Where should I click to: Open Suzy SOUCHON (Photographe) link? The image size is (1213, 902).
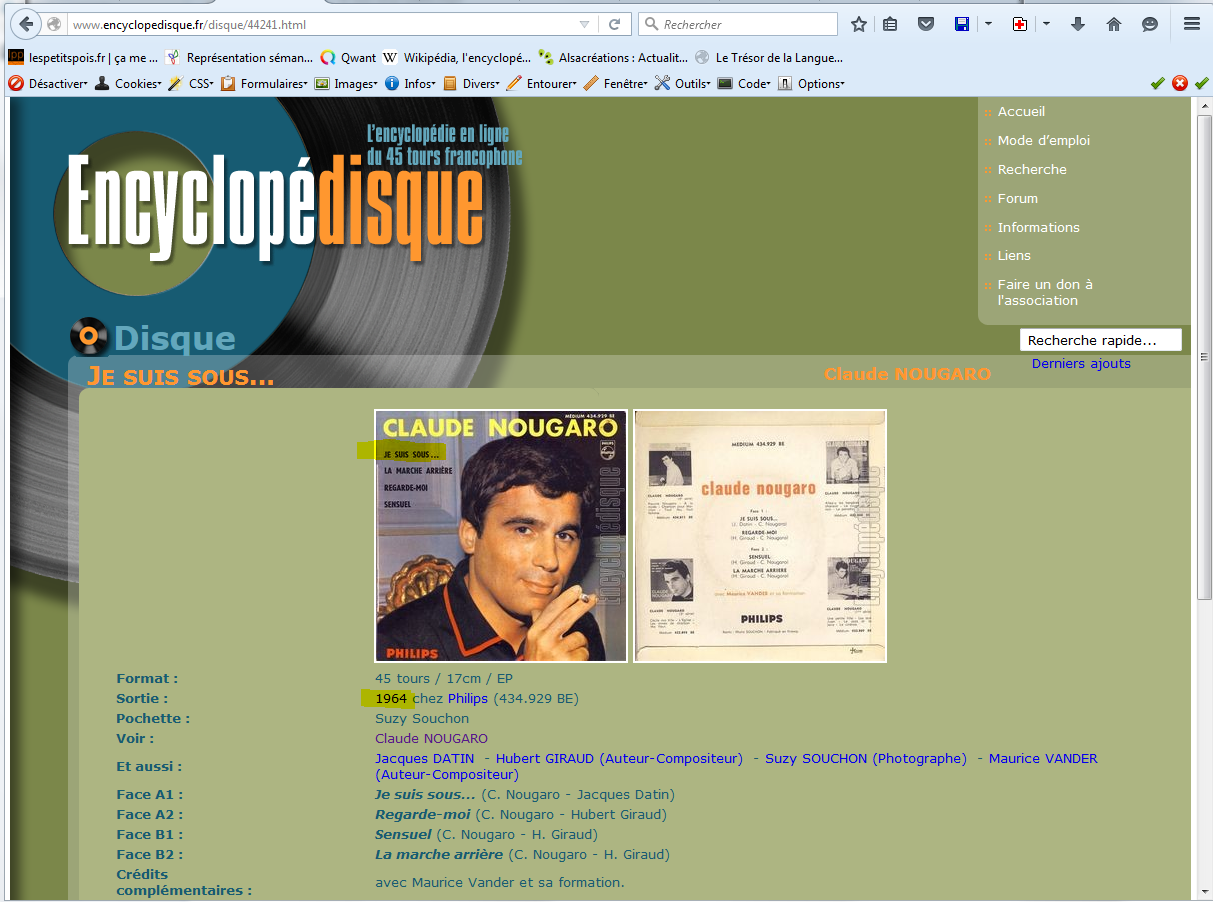pos(866,759)
